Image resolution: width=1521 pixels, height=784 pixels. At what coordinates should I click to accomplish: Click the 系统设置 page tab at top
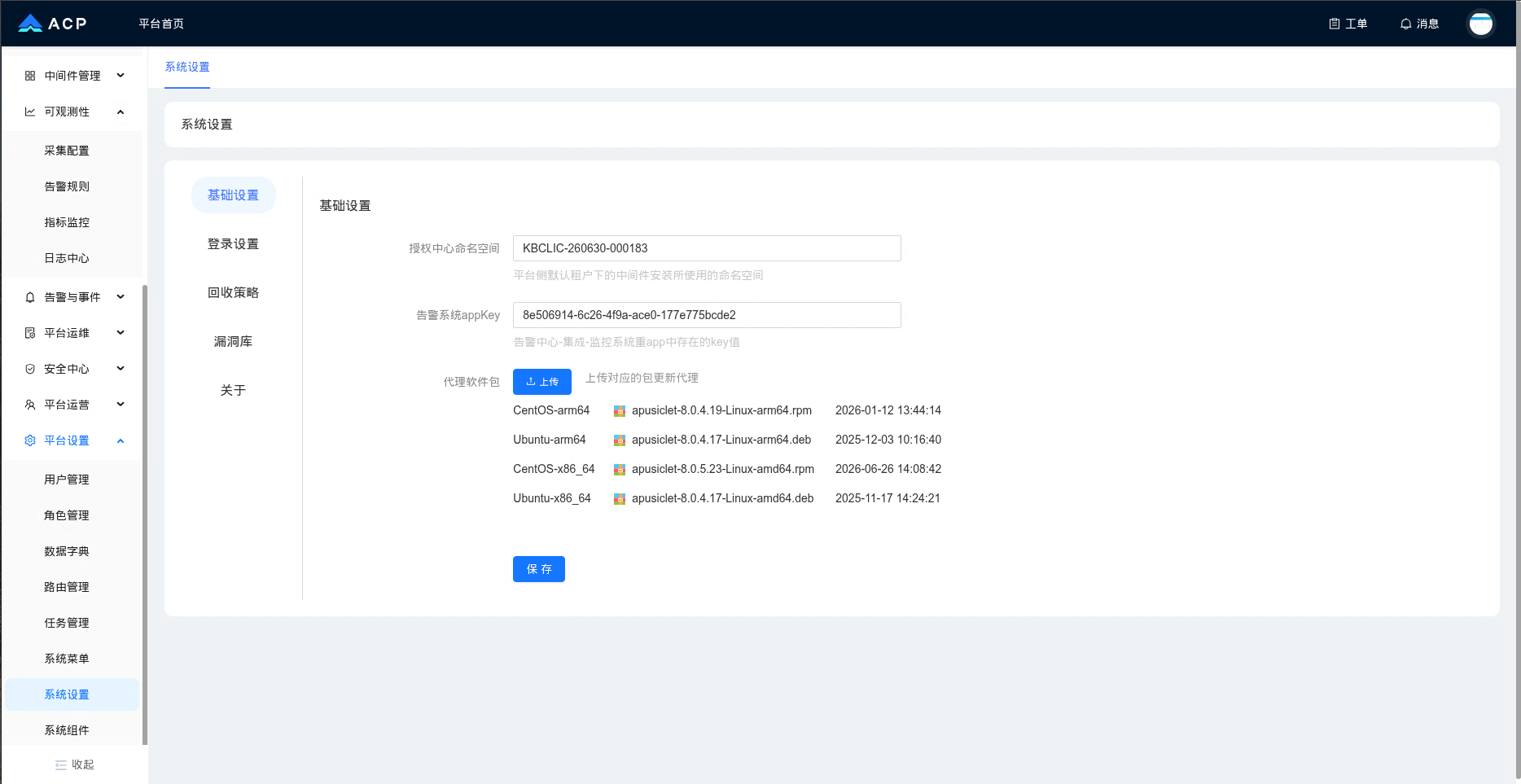[187, 67]
